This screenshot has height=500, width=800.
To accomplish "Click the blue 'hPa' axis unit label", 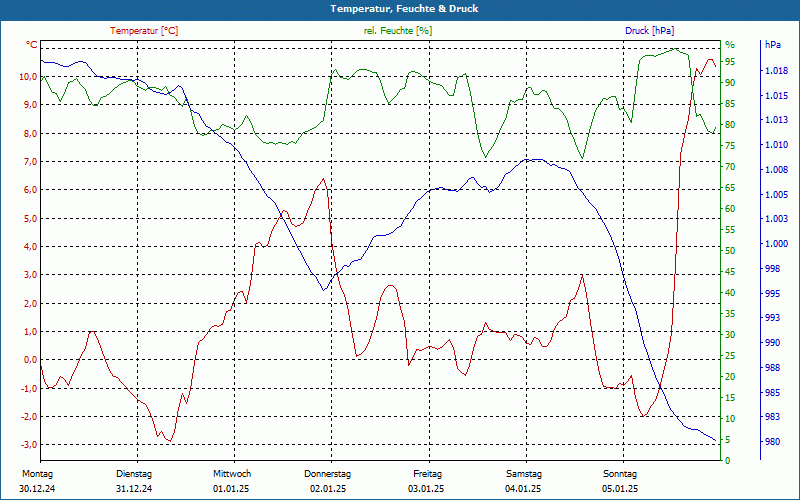I will 772,45.
